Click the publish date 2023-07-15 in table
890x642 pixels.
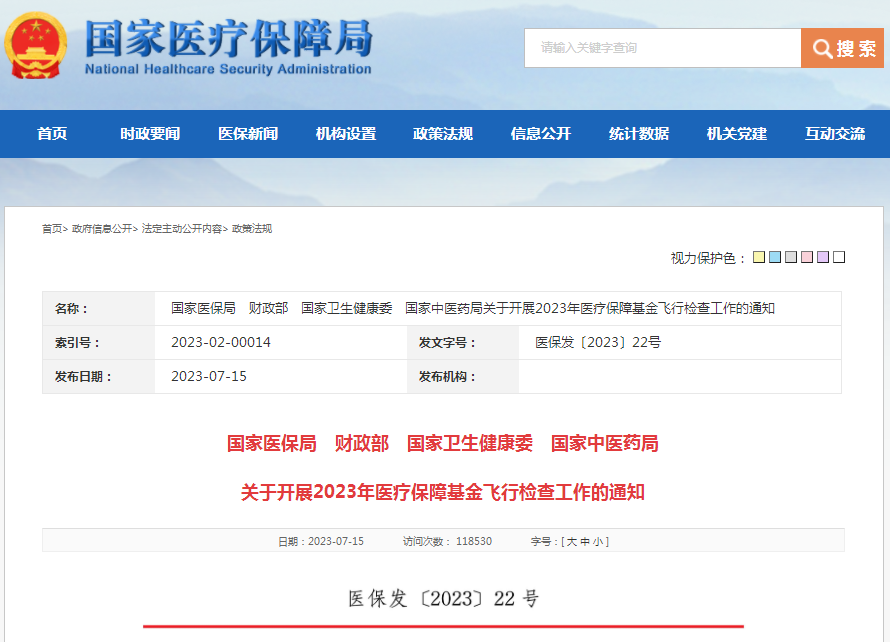[209, 376]
